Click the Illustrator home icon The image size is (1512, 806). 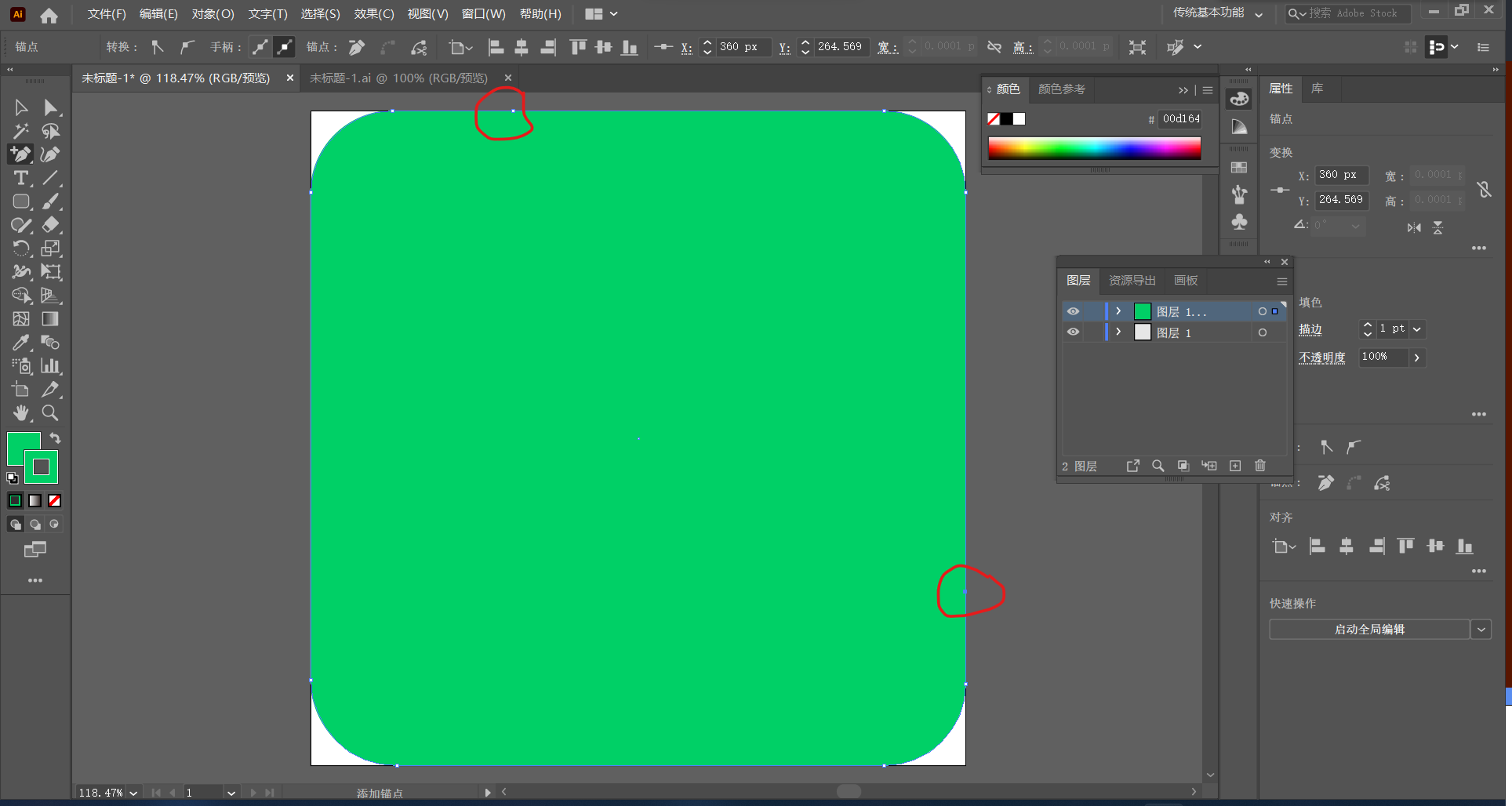[x=49, y=14]
